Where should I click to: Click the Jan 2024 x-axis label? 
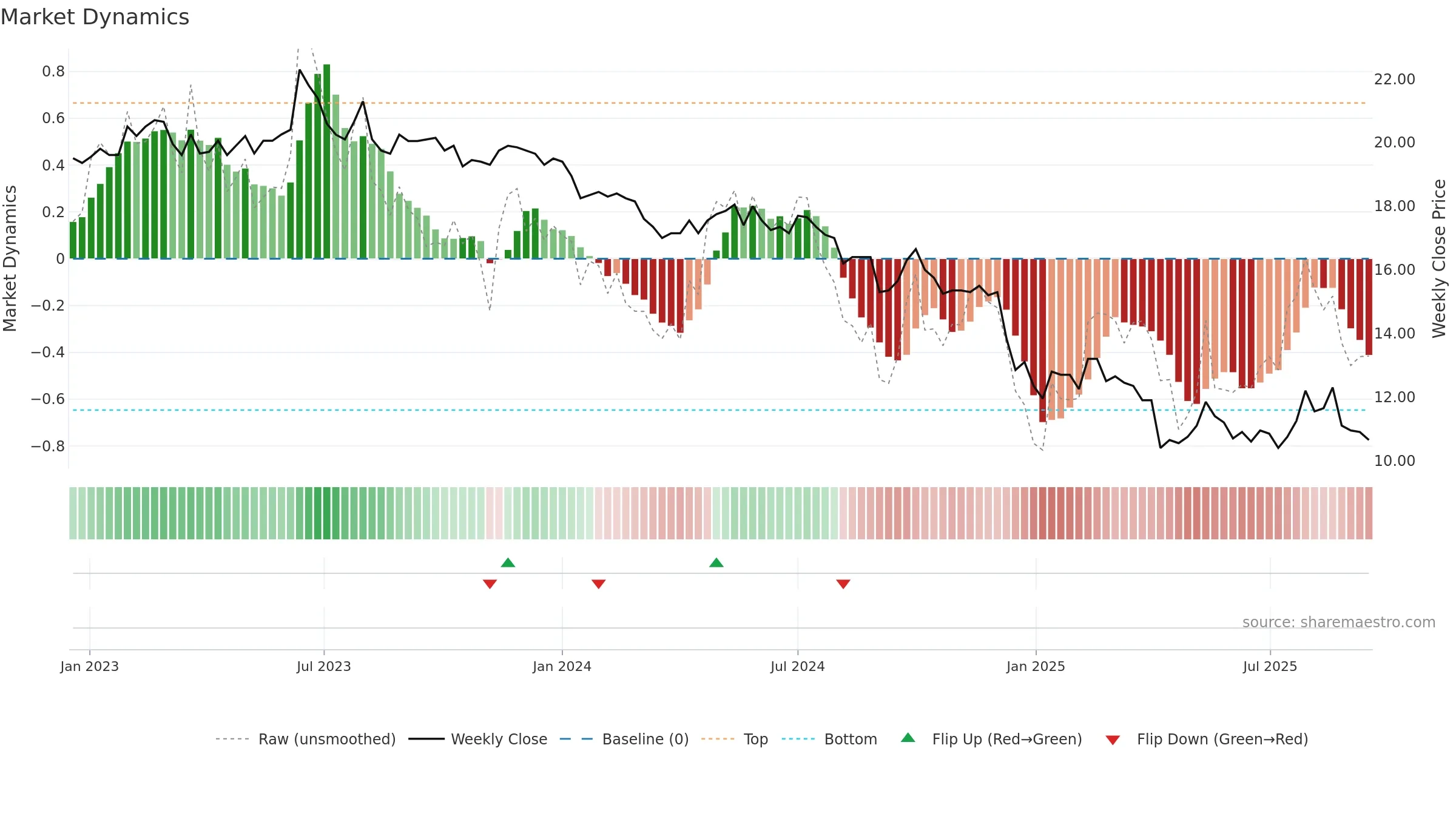(x=562, y=666)
